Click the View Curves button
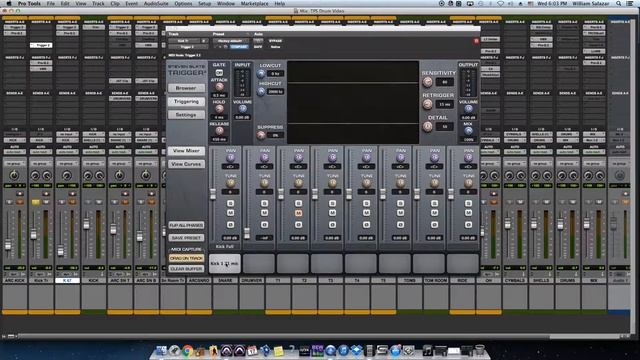640x360 pixels. click(x=186, y=164)
